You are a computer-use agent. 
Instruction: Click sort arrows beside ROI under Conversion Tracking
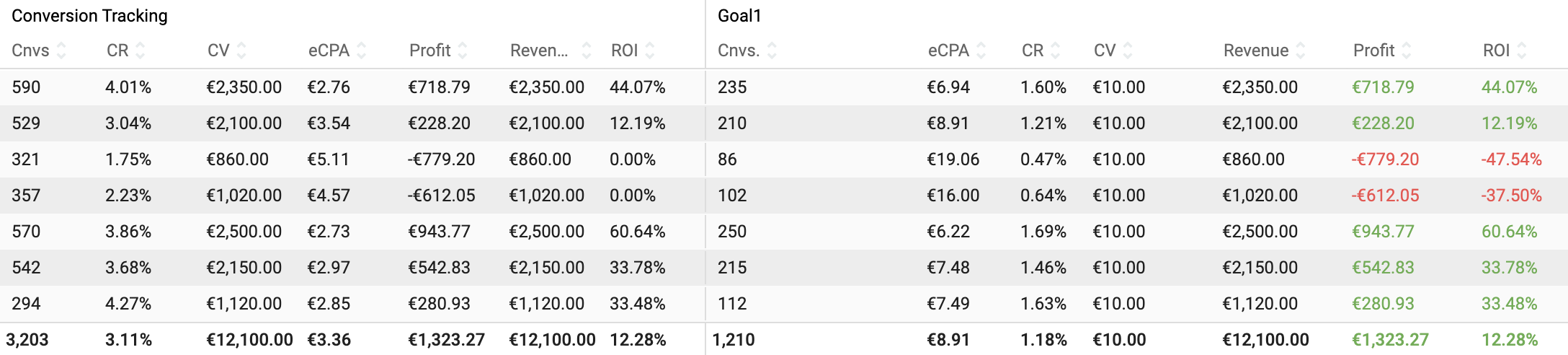click(x=650, y=51)
